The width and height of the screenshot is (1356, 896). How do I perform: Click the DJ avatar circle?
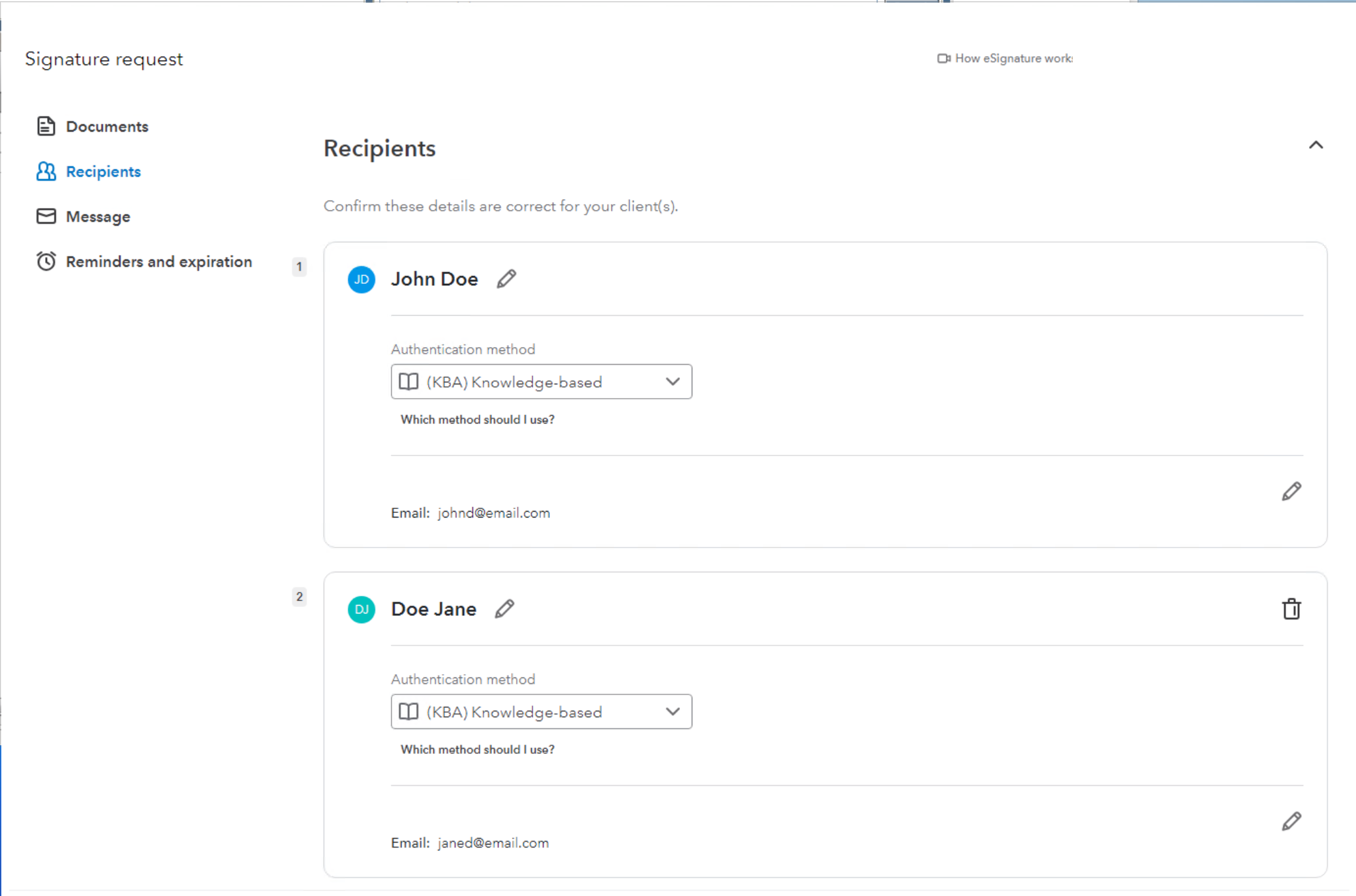[x=361, y=609]
